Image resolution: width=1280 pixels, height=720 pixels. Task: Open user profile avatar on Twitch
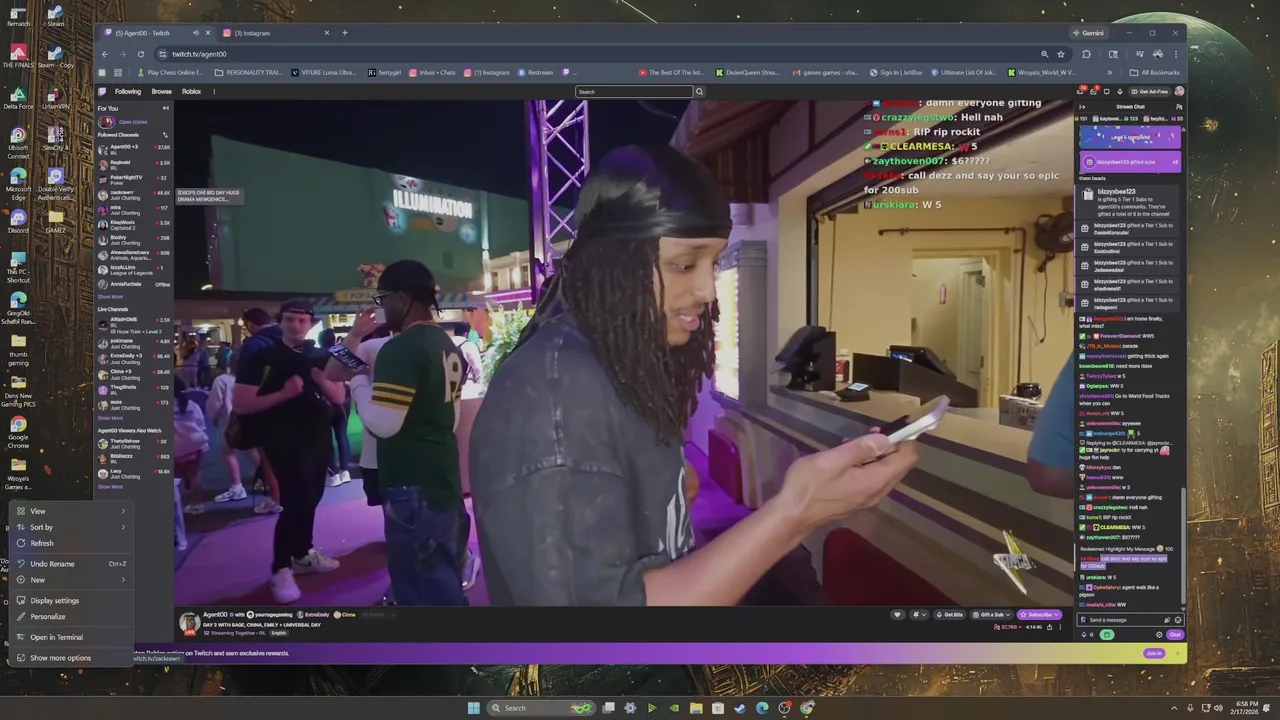1179,91
